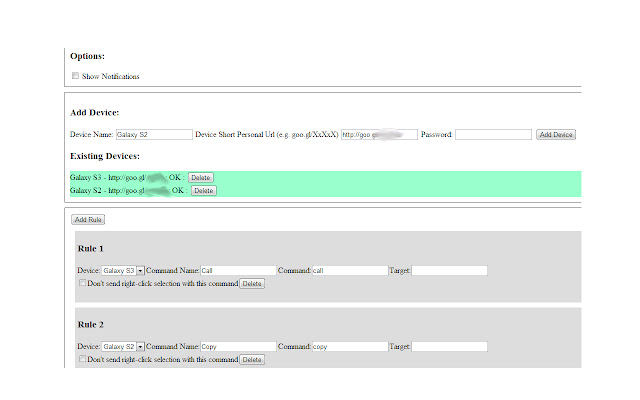
Task: Enable the Show Notifications checkbox
Action: pos(76,76)
